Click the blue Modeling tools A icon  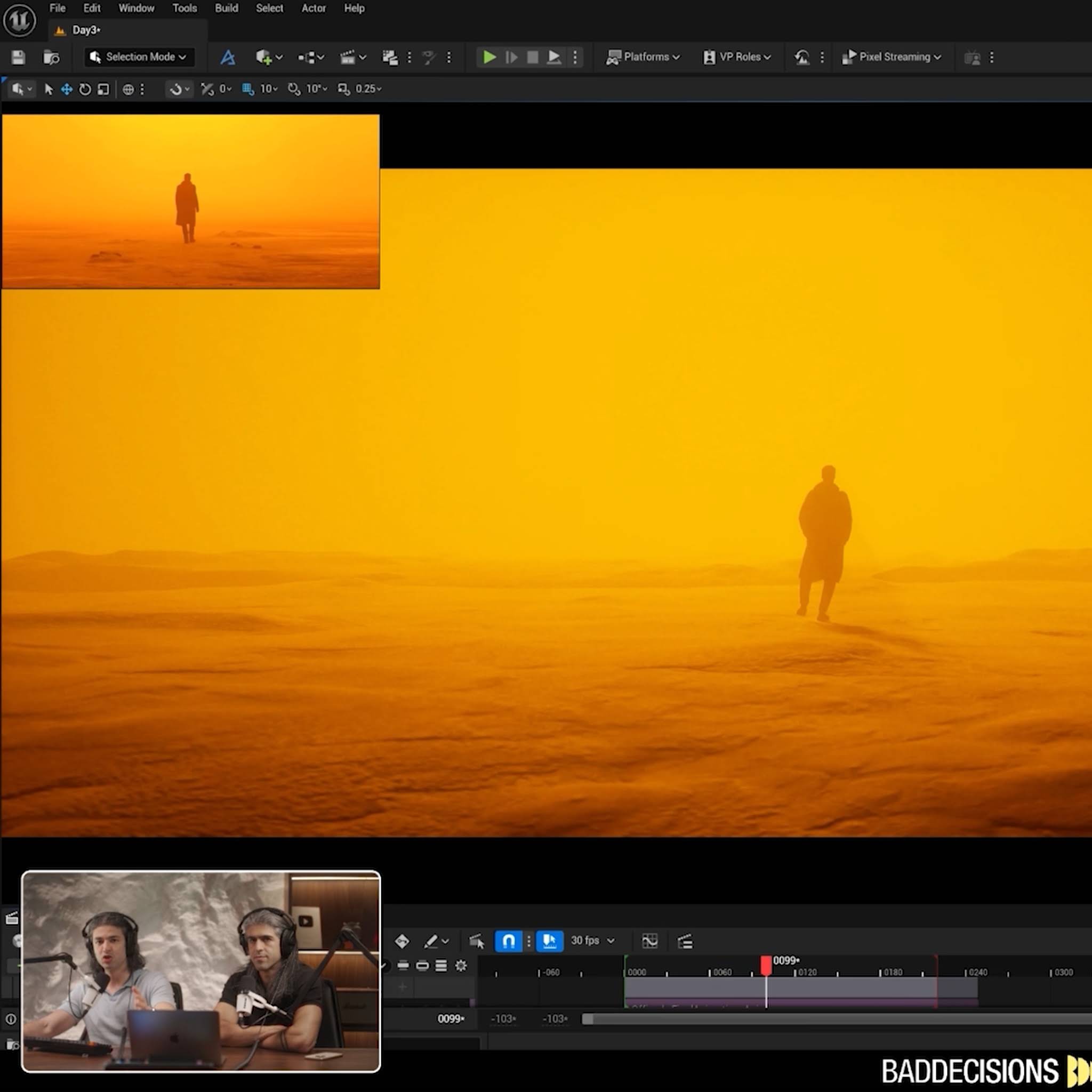[228, 57]
